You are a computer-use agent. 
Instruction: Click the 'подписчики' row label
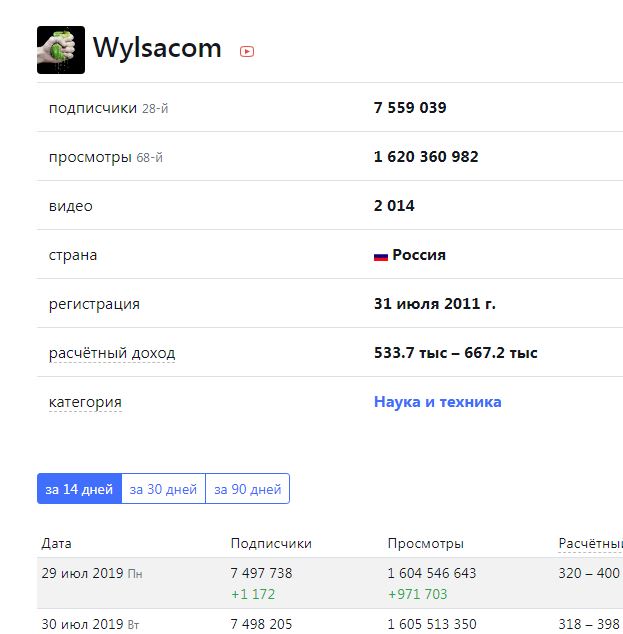(x=93, y=108)
